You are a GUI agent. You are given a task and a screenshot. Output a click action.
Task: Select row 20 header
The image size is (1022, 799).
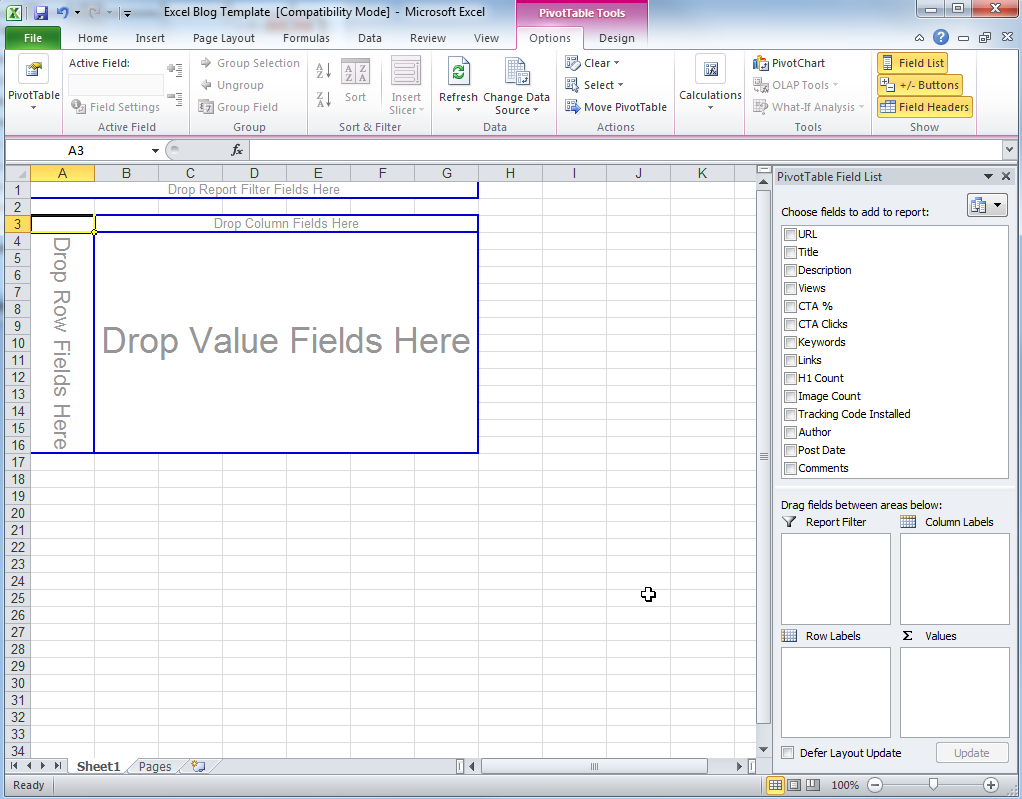[x=18, y=513]
